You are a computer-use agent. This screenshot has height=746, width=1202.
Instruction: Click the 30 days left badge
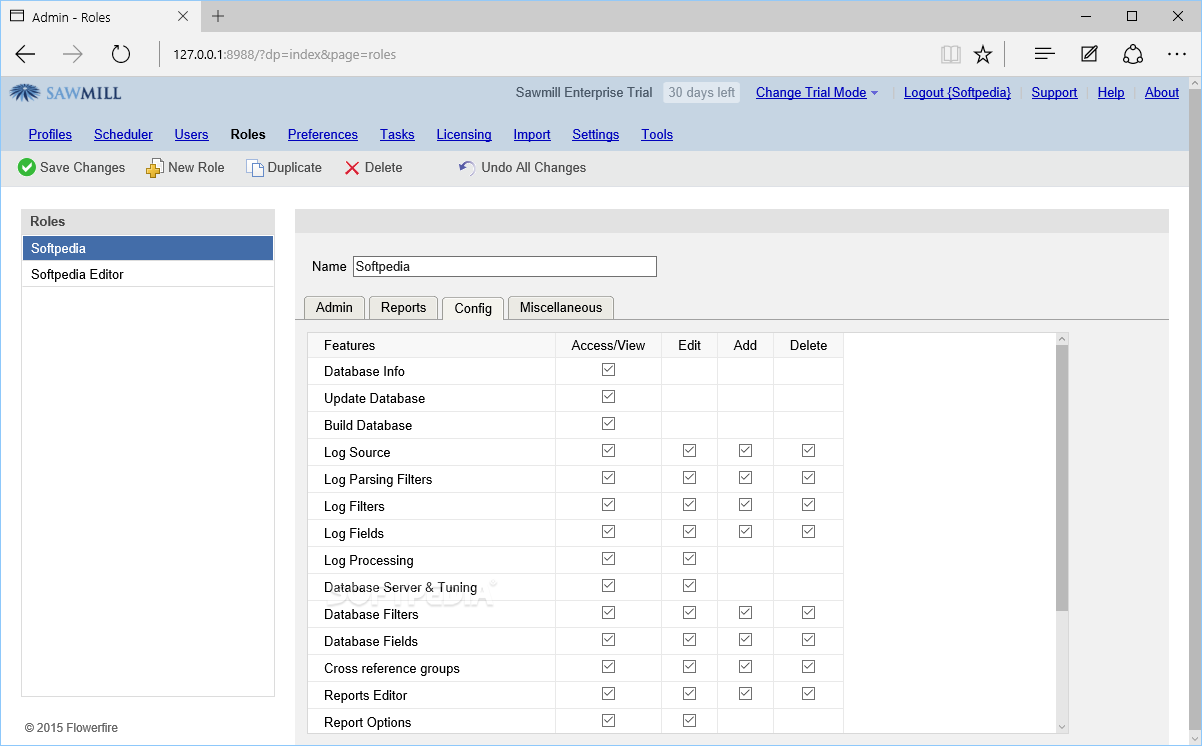(x=701, y=93)
